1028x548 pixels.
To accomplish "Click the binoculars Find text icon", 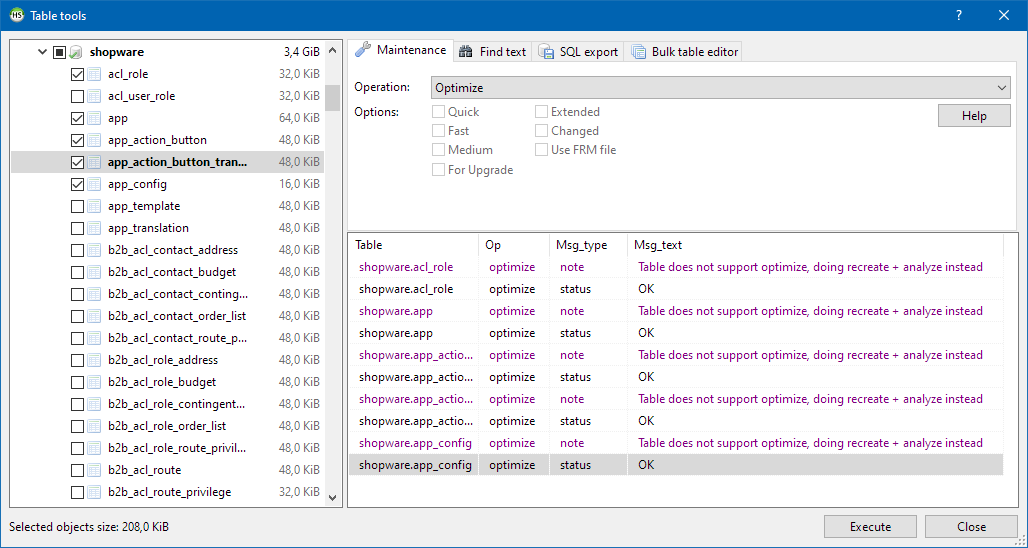I will coord(466,52).
